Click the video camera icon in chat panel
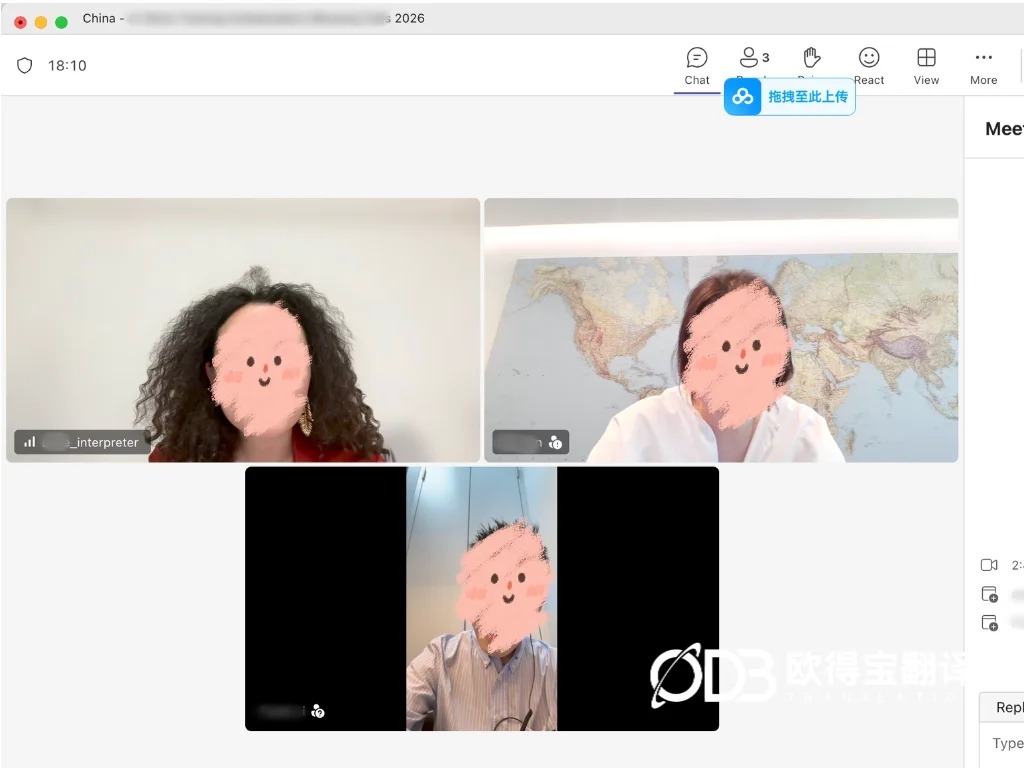This screenshot has height=768, width=1024. [989, 565]
